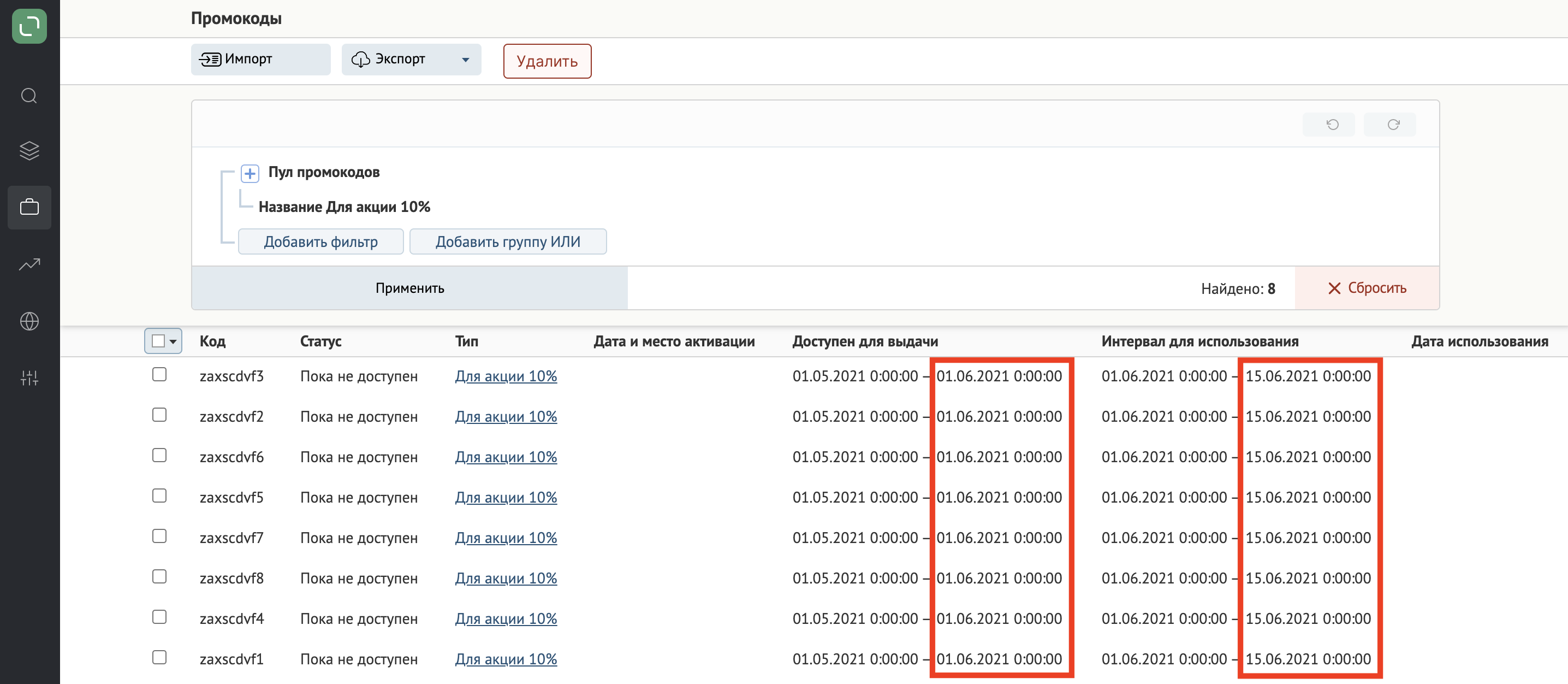Open the select-all checkbox dropdown arrow

click(174, 341)
